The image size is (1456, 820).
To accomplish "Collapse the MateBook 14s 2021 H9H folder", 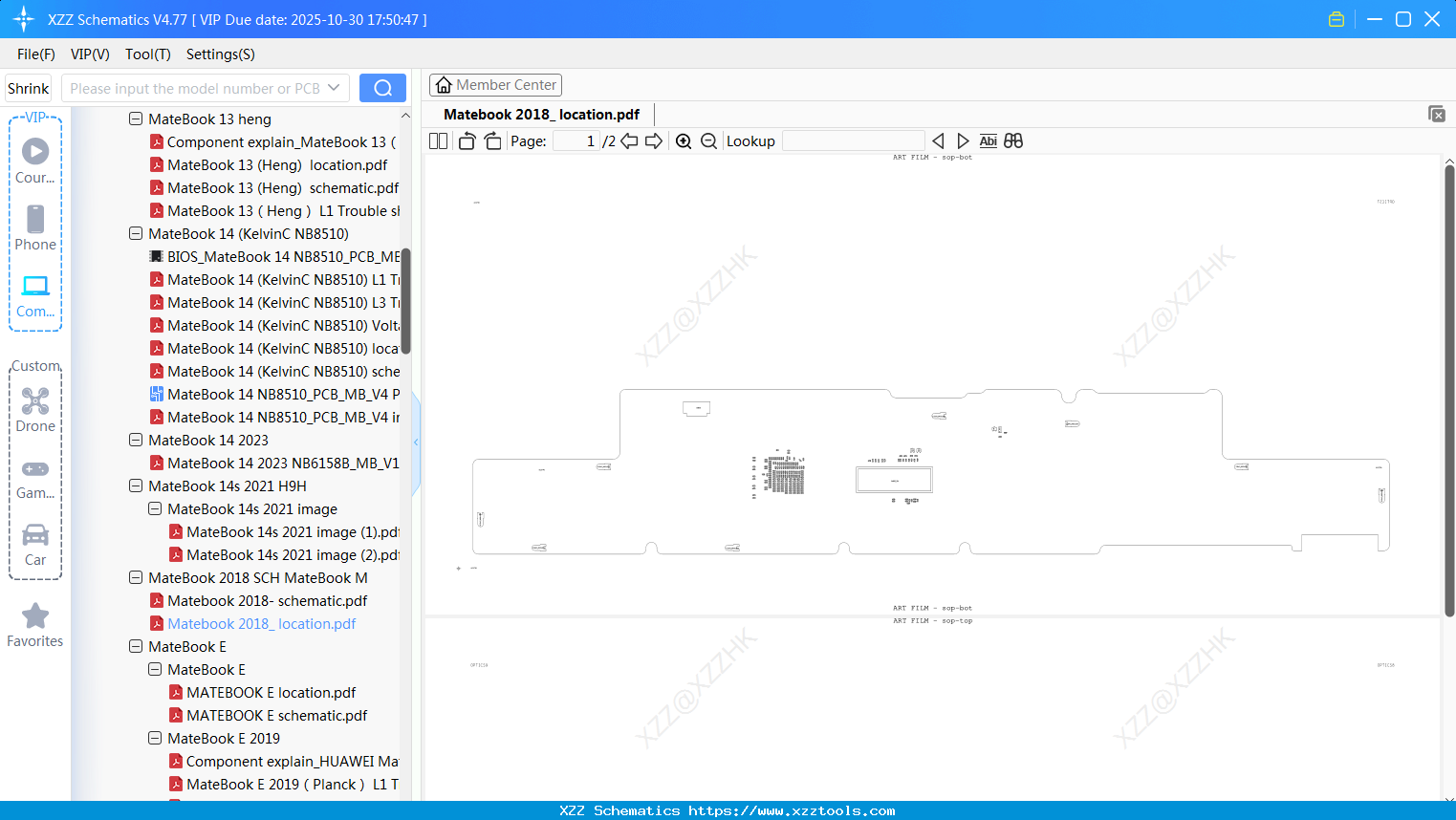I will tap(136, 486).
